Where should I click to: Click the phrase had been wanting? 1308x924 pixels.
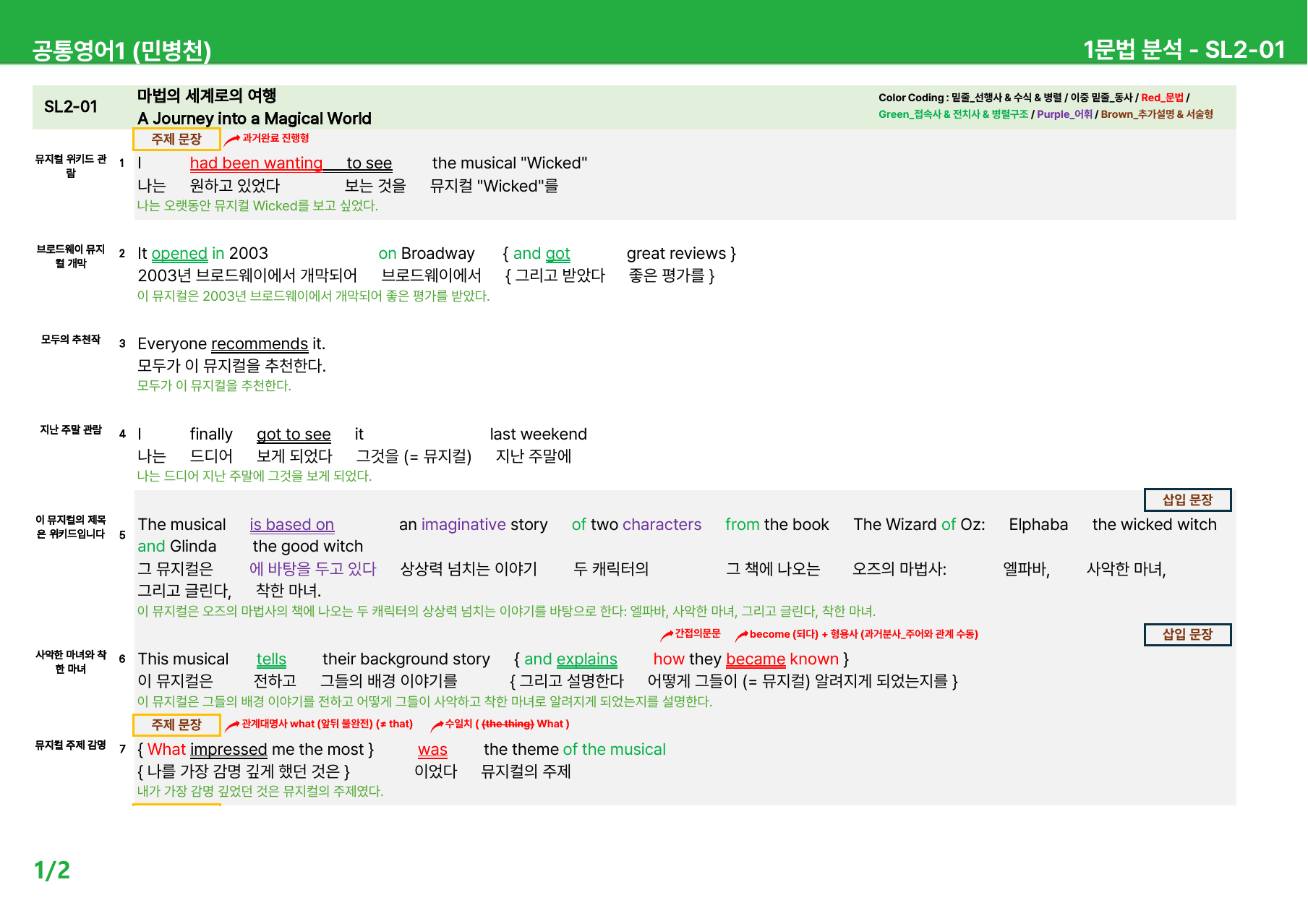click(x=256, y=163)
